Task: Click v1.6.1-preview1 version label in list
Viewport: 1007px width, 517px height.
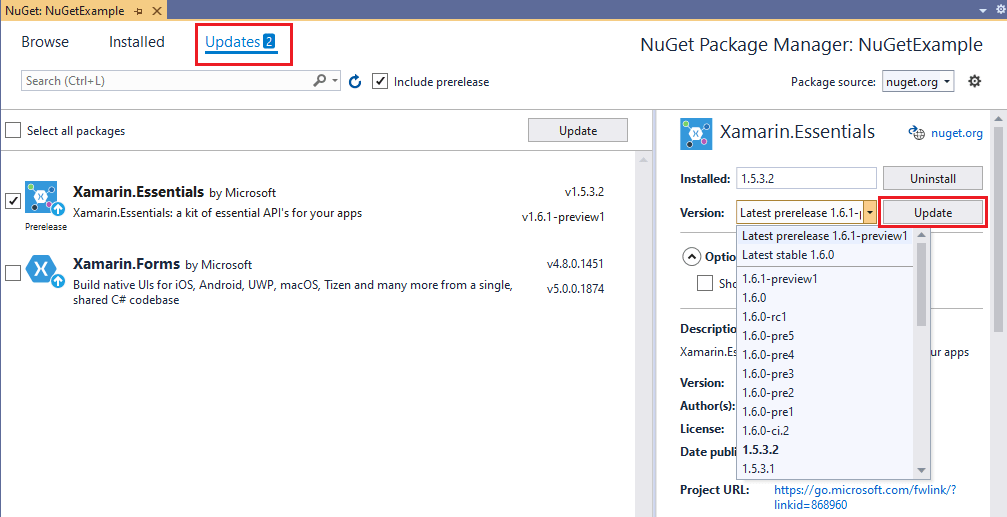Action: coord(563,216)
